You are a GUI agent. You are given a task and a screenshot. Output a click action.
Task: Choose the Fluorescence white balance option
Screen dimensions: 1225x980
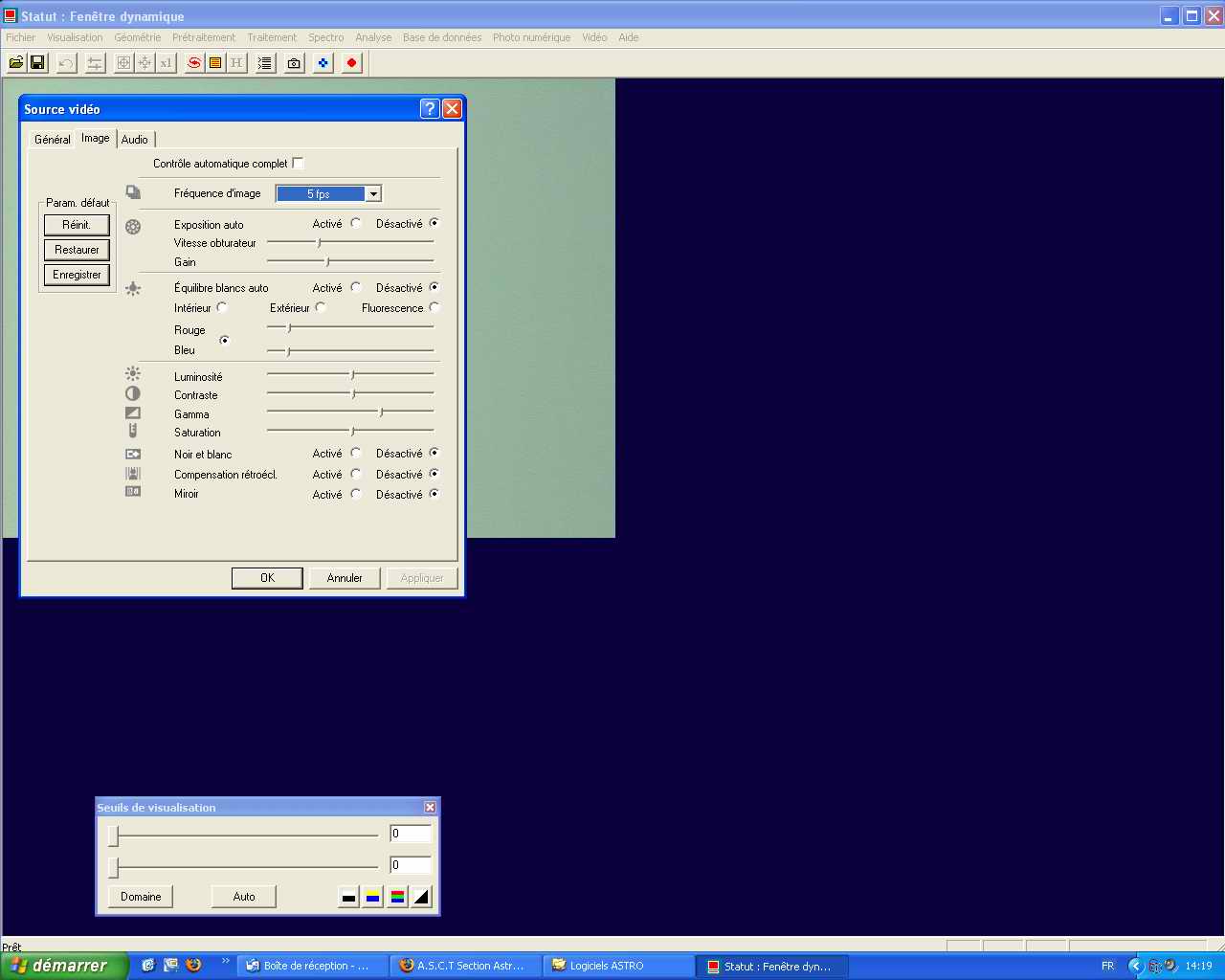click(x=434, y=307)
